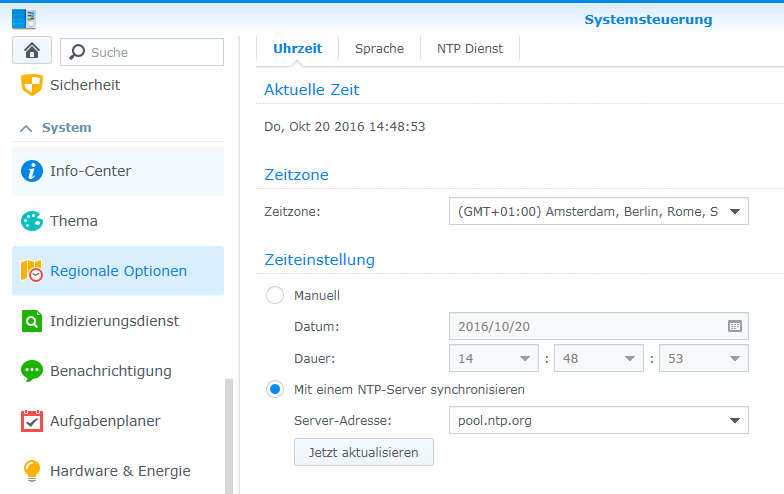Image resolution: width=784 pixels, height=494 pixels.
Task: Open the calendar picker in Datum field
Action: click(734, 326)
